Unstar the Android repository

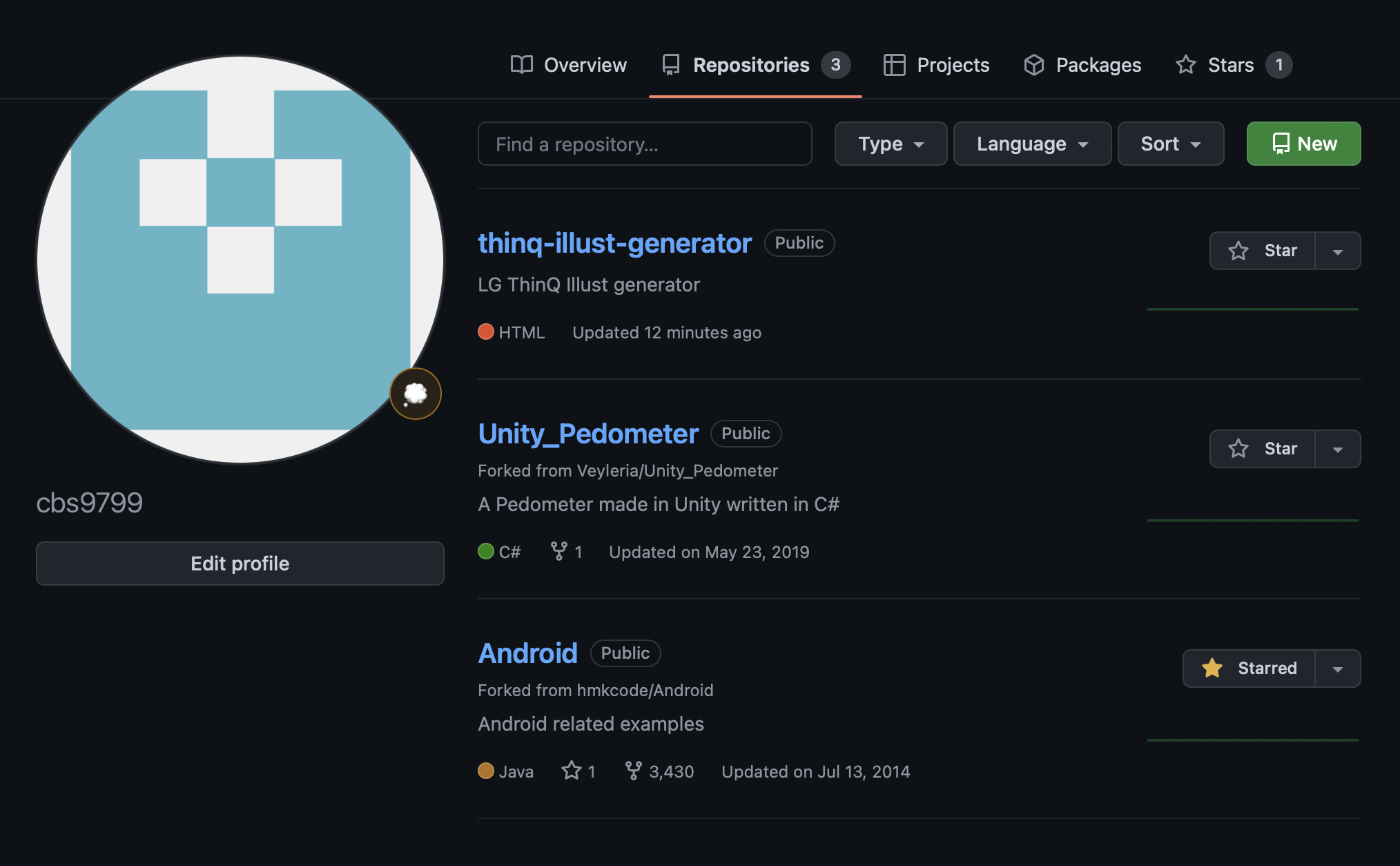(1250, 668)
